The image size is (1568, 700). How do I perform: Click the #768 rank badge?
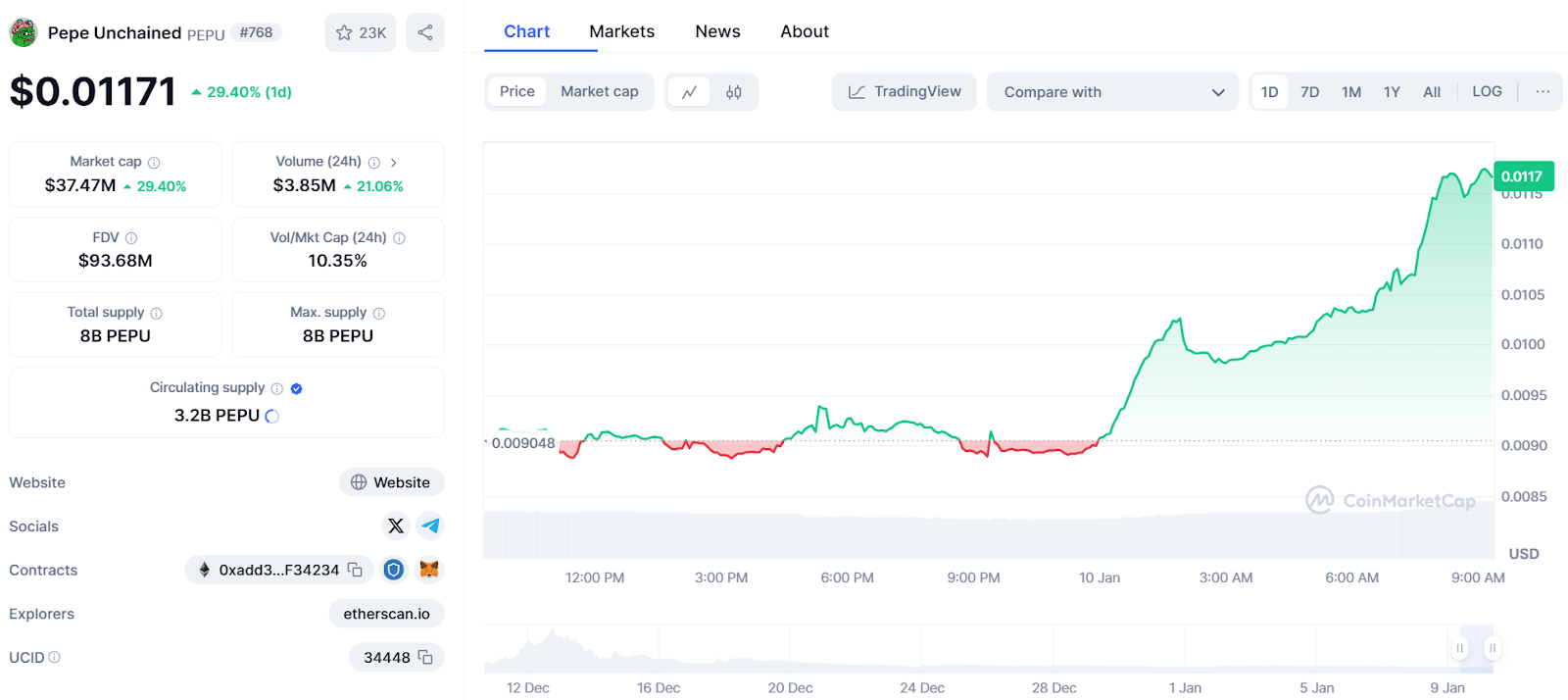click(257, 32)
